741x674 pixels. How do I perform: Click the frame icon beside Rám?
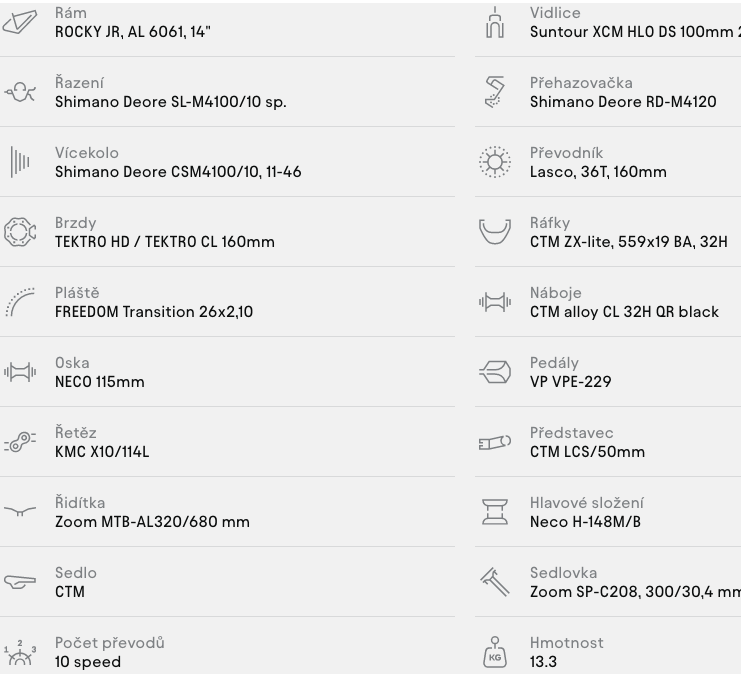tap(20, 22)
